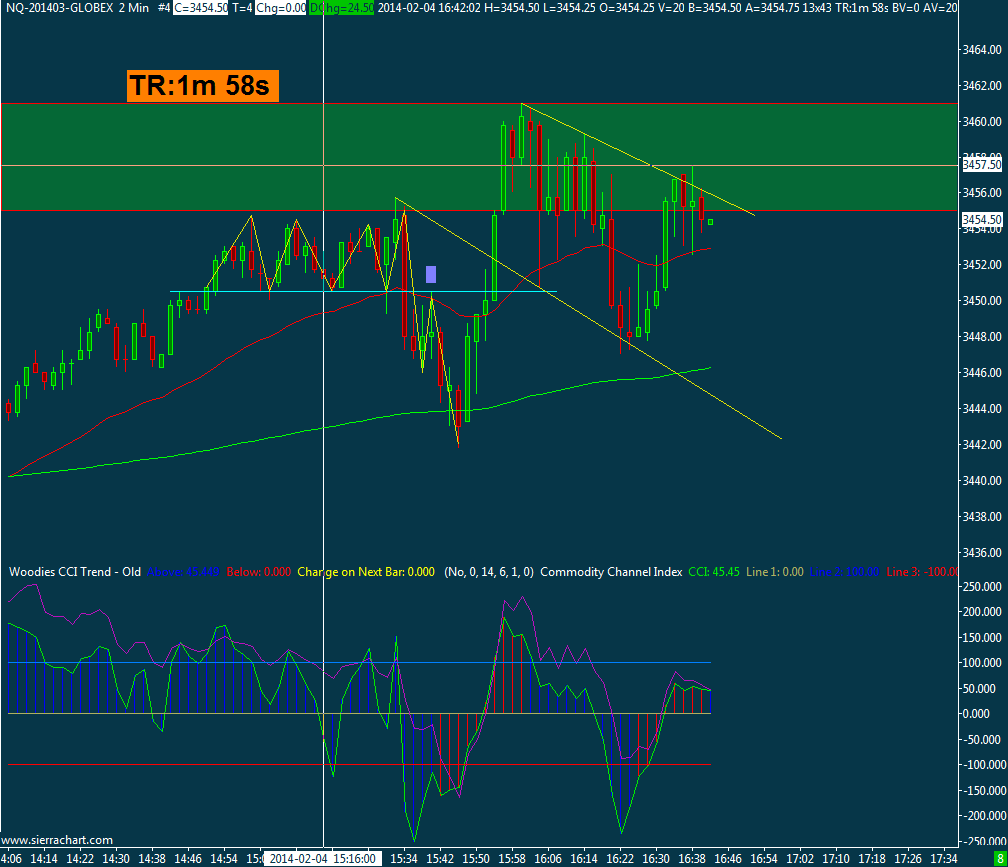The width and height of the screenshot is (1008, 867).
Task: Click the Change on Next Bar: 0.000 label
Action: (366, 572)
